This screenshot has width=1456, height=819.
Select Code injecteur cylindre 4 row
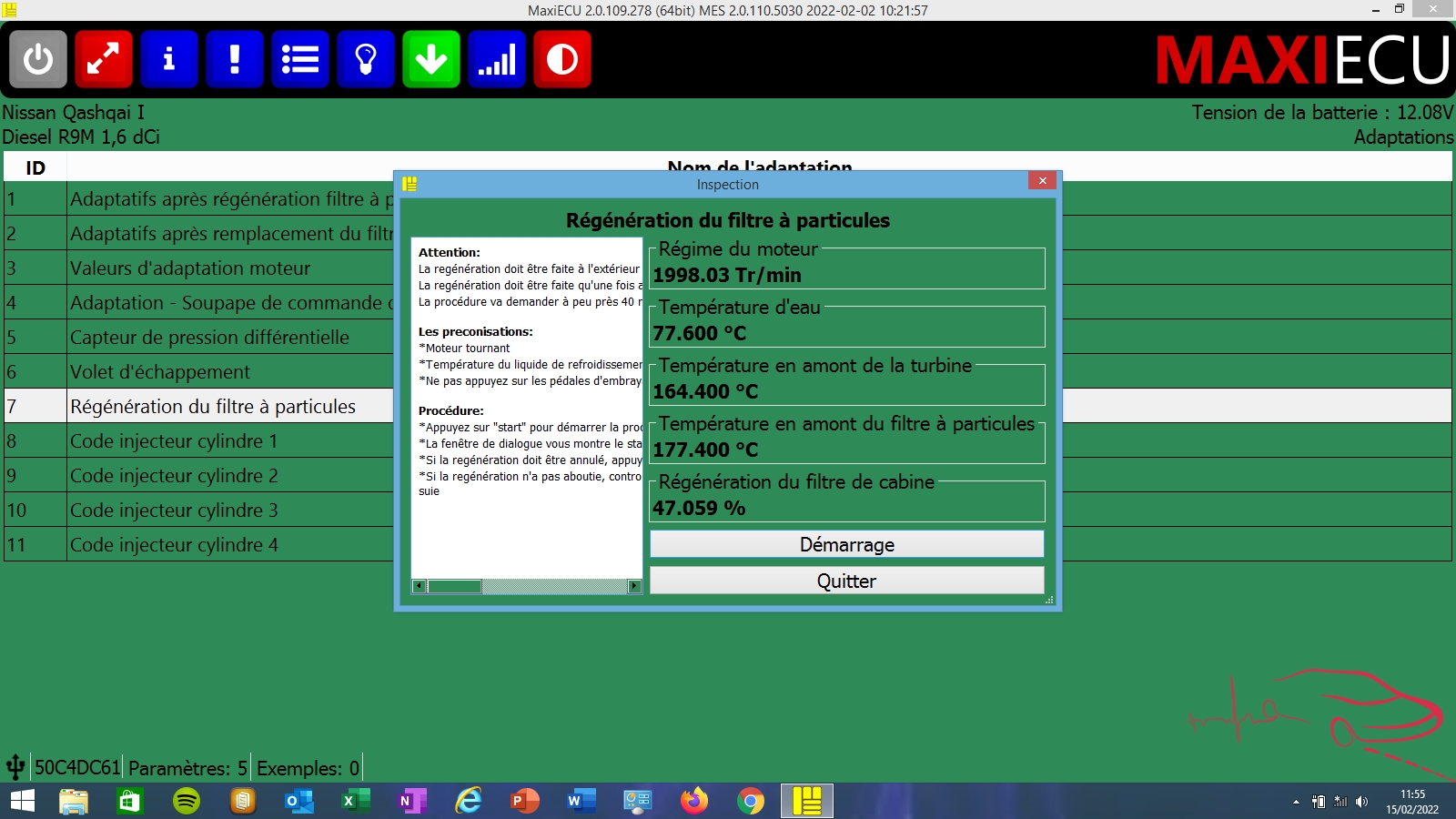coord(175,545)
